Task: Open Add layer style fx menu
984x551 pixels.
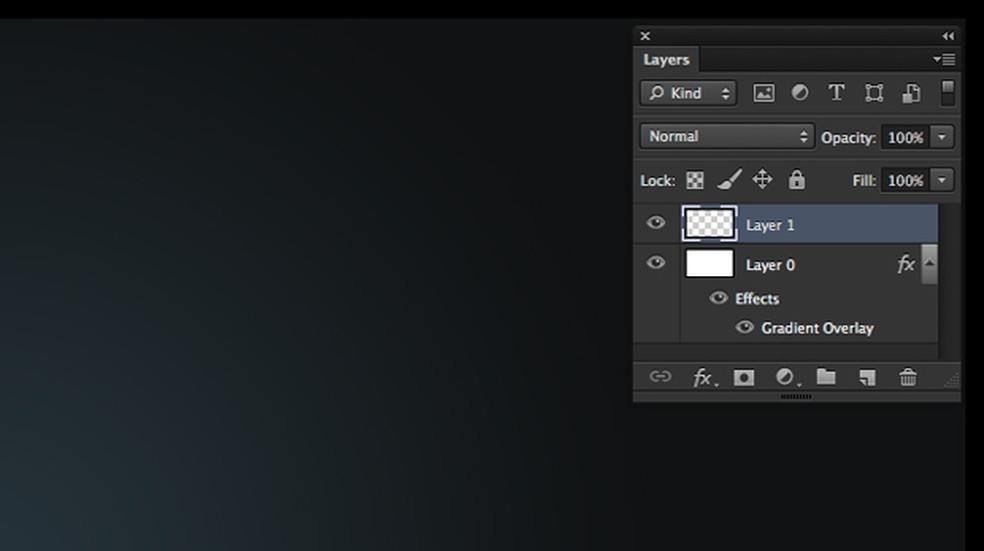Action: (x=703, y=377)
